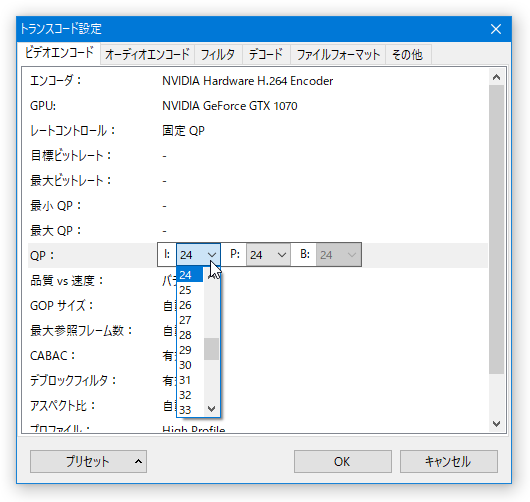Open the ファイルフォーマット tab
530x502 pixels.
tap(338, 54)
